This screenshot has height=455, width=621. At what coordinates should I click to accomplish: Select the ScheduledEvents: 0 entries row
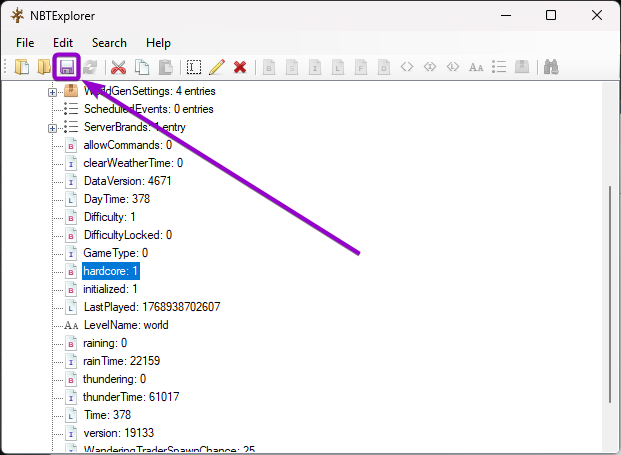click(149, 109)
